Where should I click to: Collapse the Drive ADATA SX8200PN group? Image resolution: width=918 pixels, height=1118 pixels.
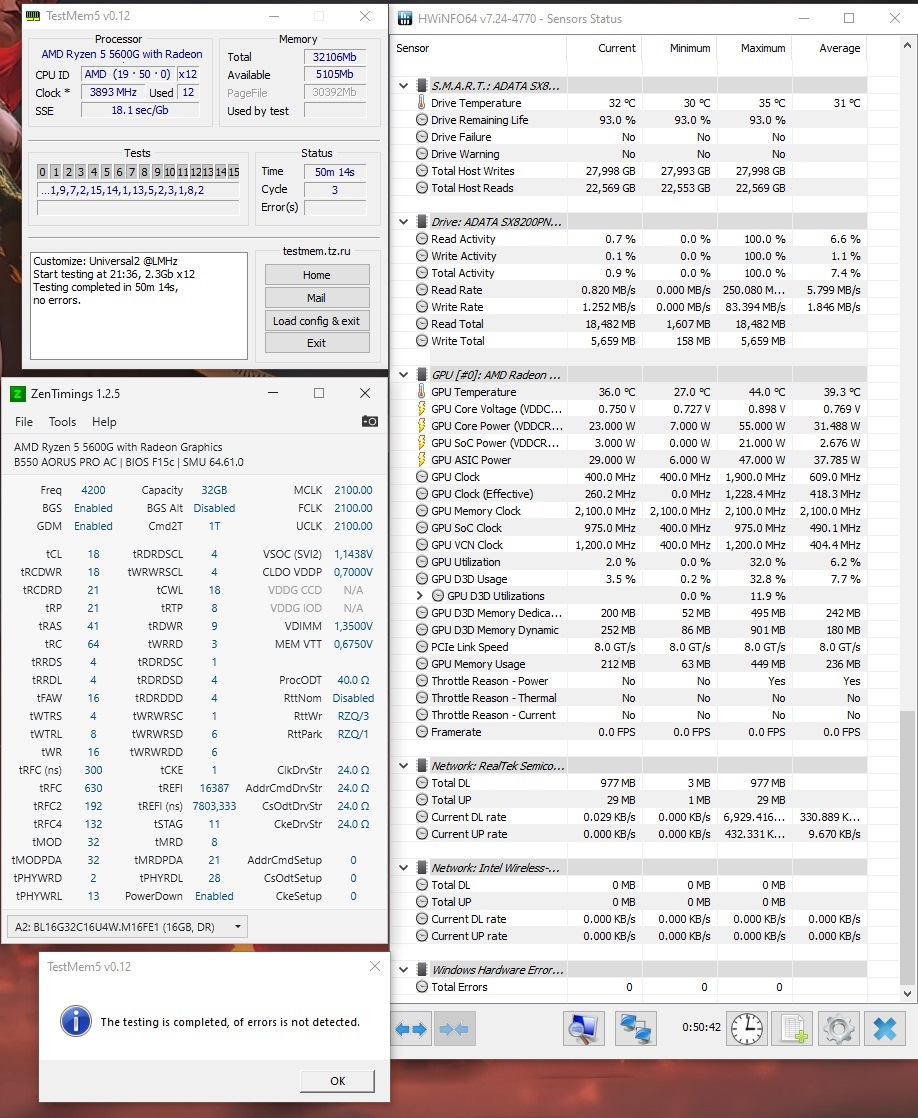[x=404, y=222]
